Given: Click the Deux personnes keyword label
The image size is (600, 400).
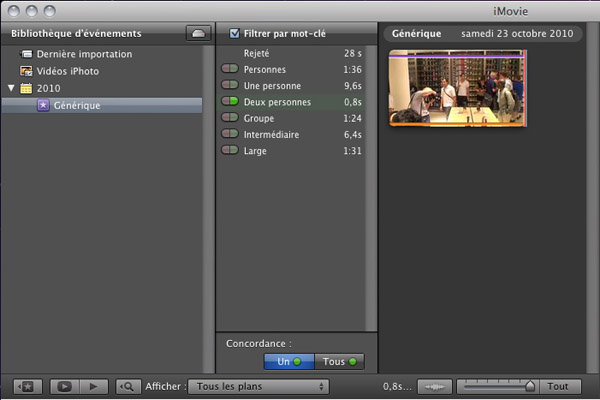Looking at the screenshot, I should 277,102.
